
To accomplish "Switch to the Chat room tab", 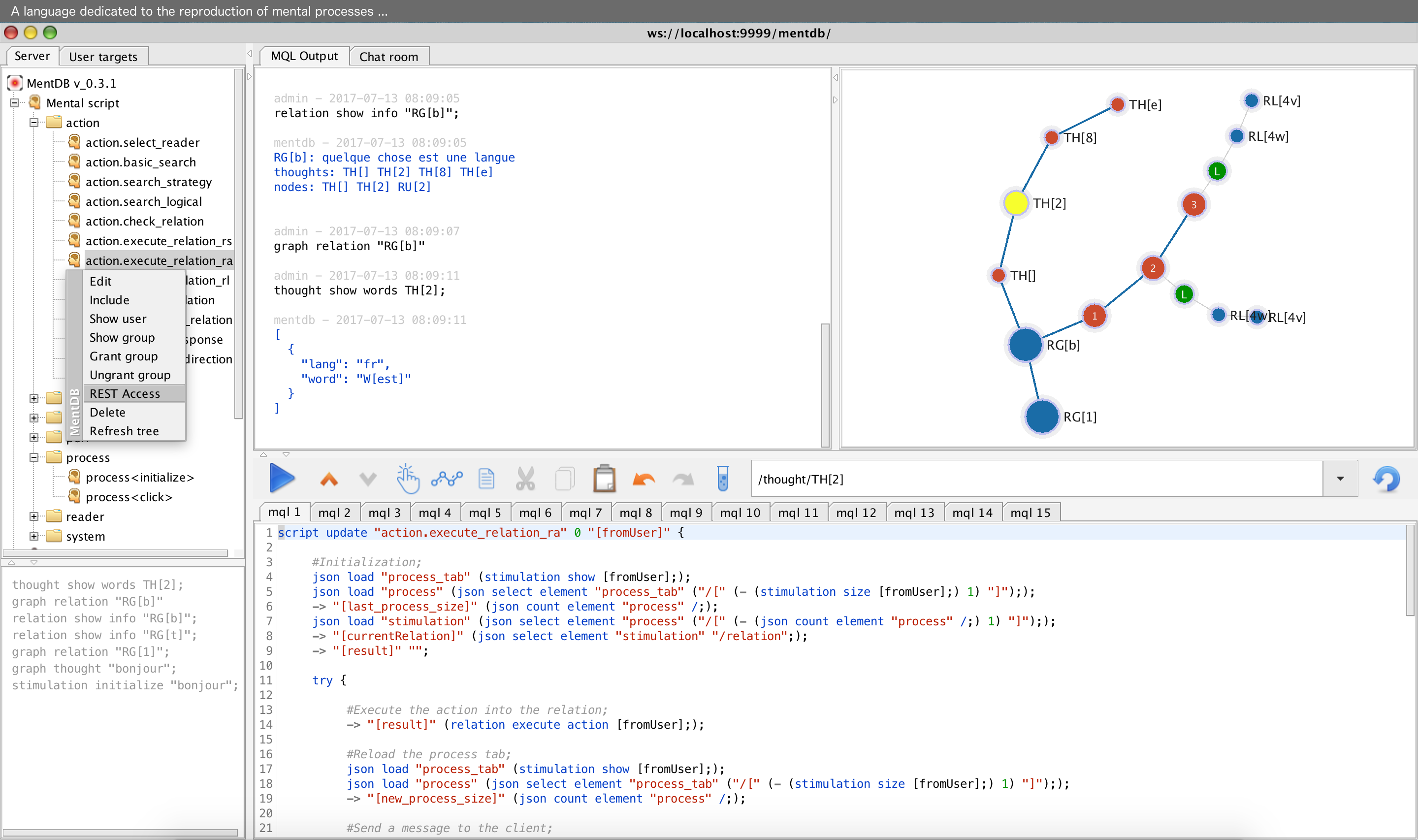I will point(389,57).
